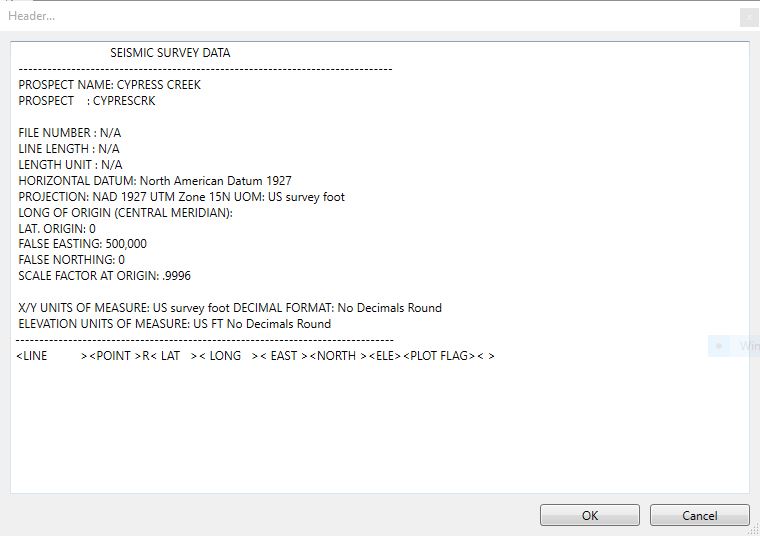The width and height of the screenshot is (760, 536).
Task: Click the PLOT FLAG column header text
Action: pos(440,356)
